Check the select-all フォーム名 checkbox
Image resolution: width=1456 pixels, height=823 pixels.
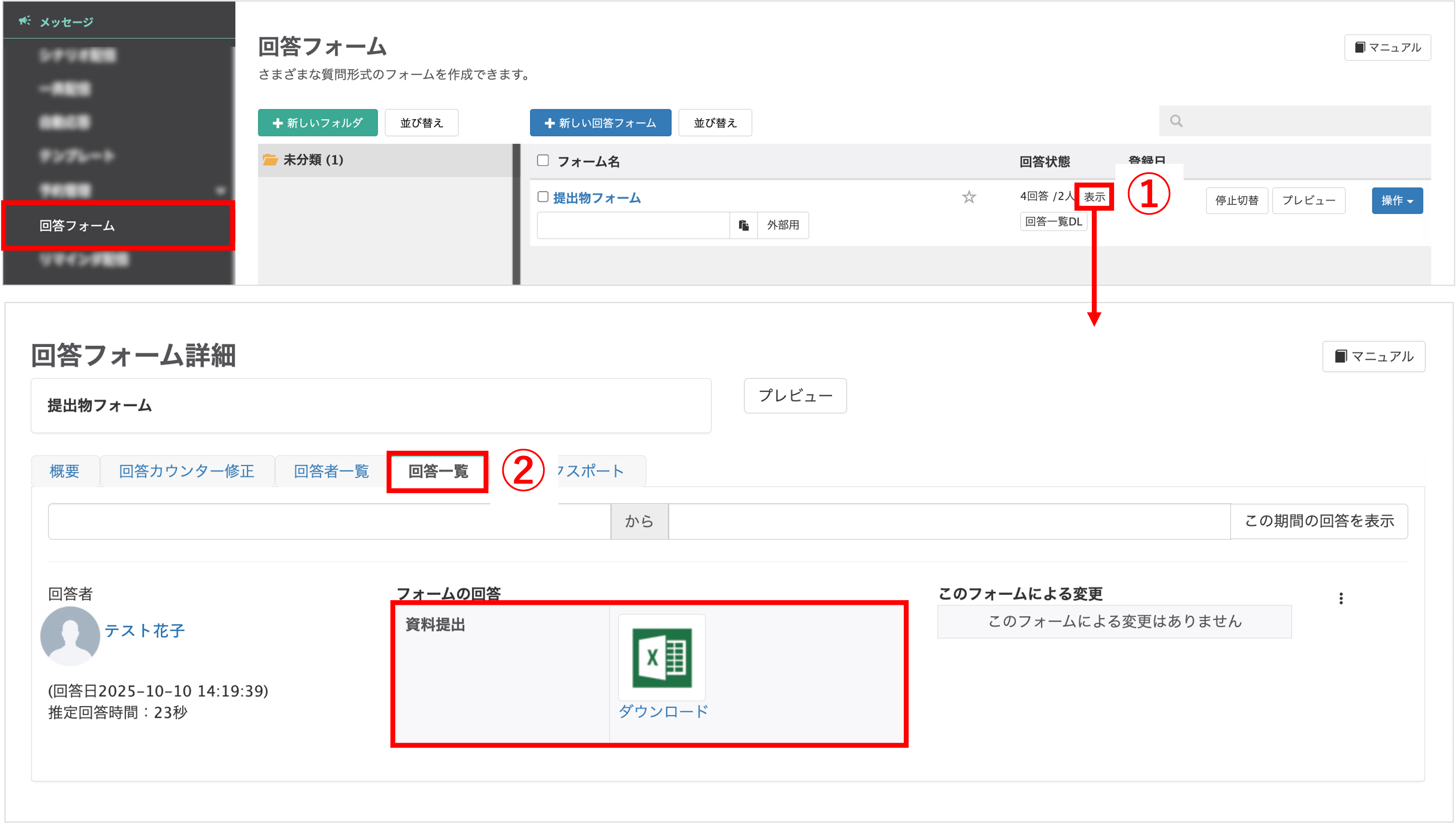543,161
